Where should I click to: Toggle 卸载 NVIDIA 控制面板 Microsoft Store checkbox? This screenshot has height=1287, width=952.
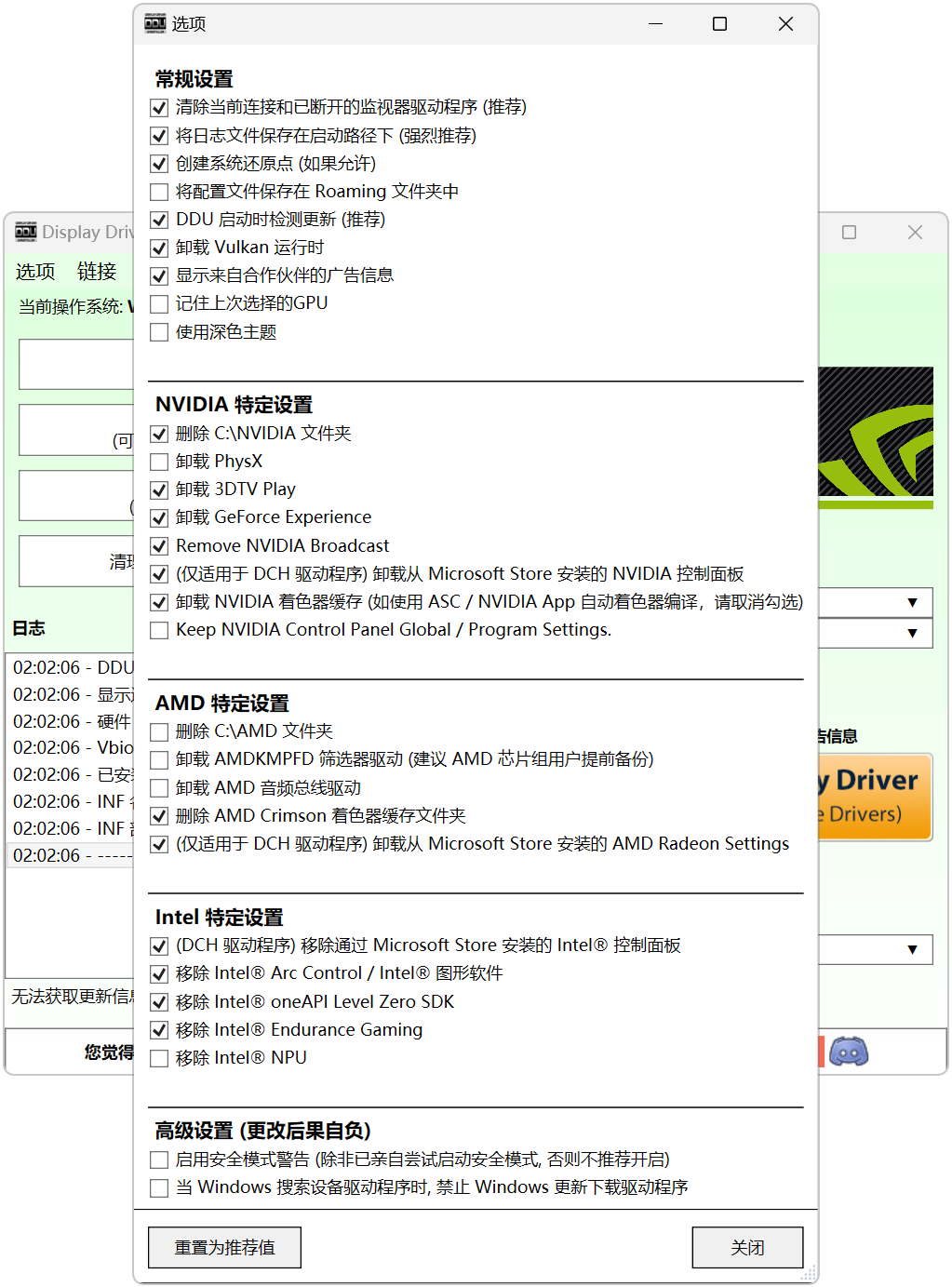[x=159, y=574]
